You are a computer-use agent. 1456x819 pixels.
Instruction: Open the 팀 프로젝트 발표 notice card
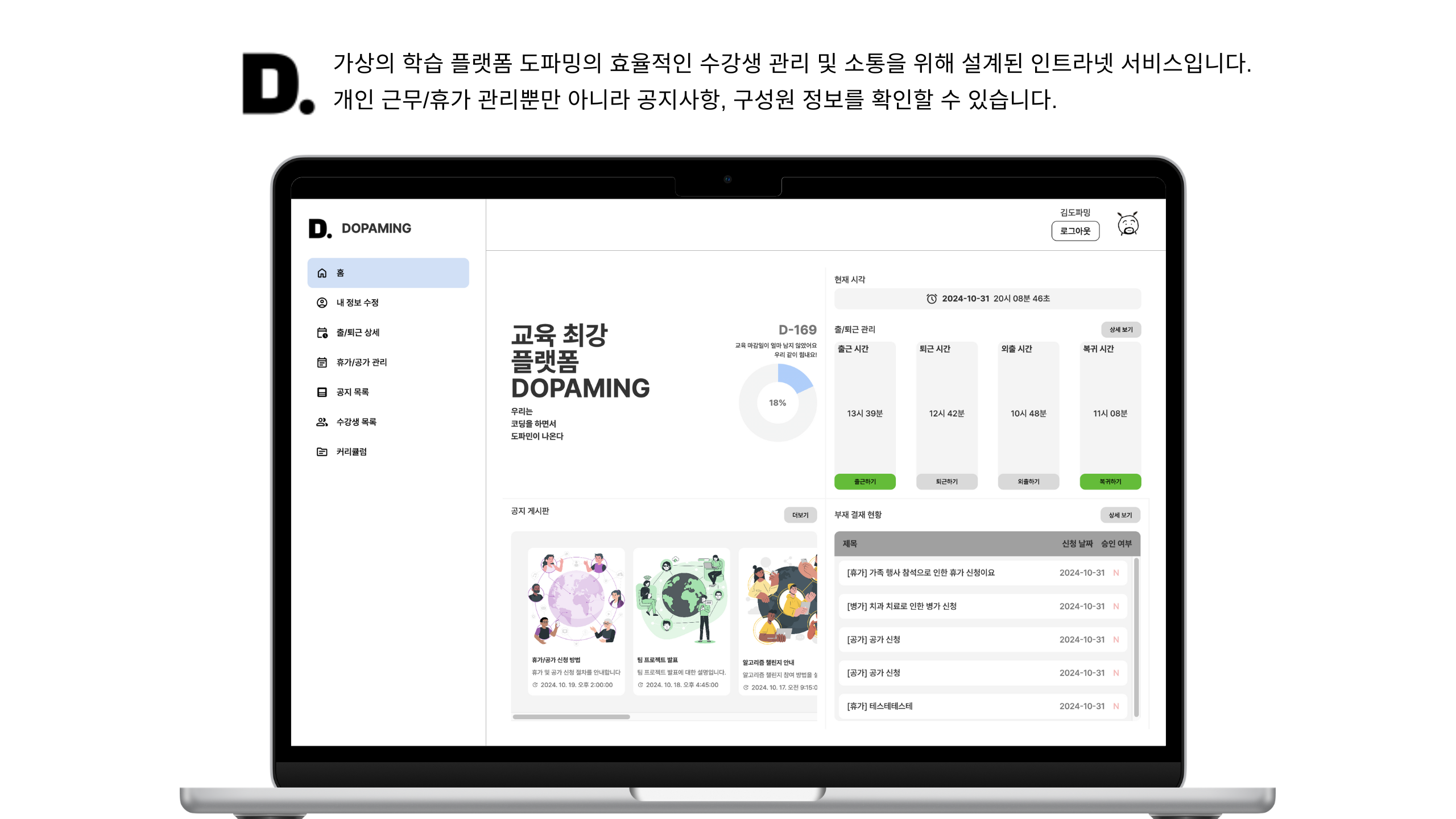(x=681, y=620)
